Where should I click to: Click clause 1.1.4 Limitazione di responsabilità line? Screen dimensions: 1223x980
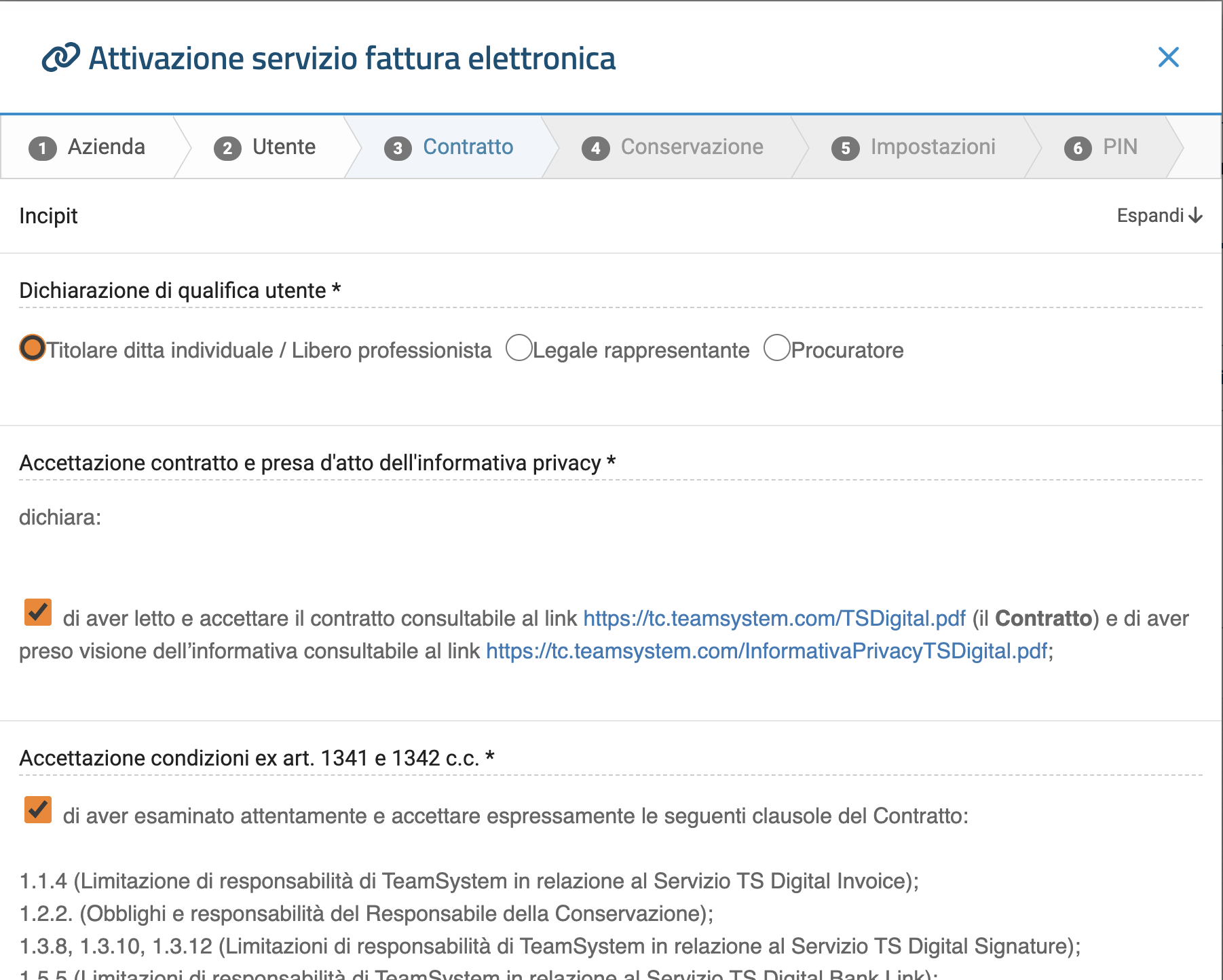point(469,881)
